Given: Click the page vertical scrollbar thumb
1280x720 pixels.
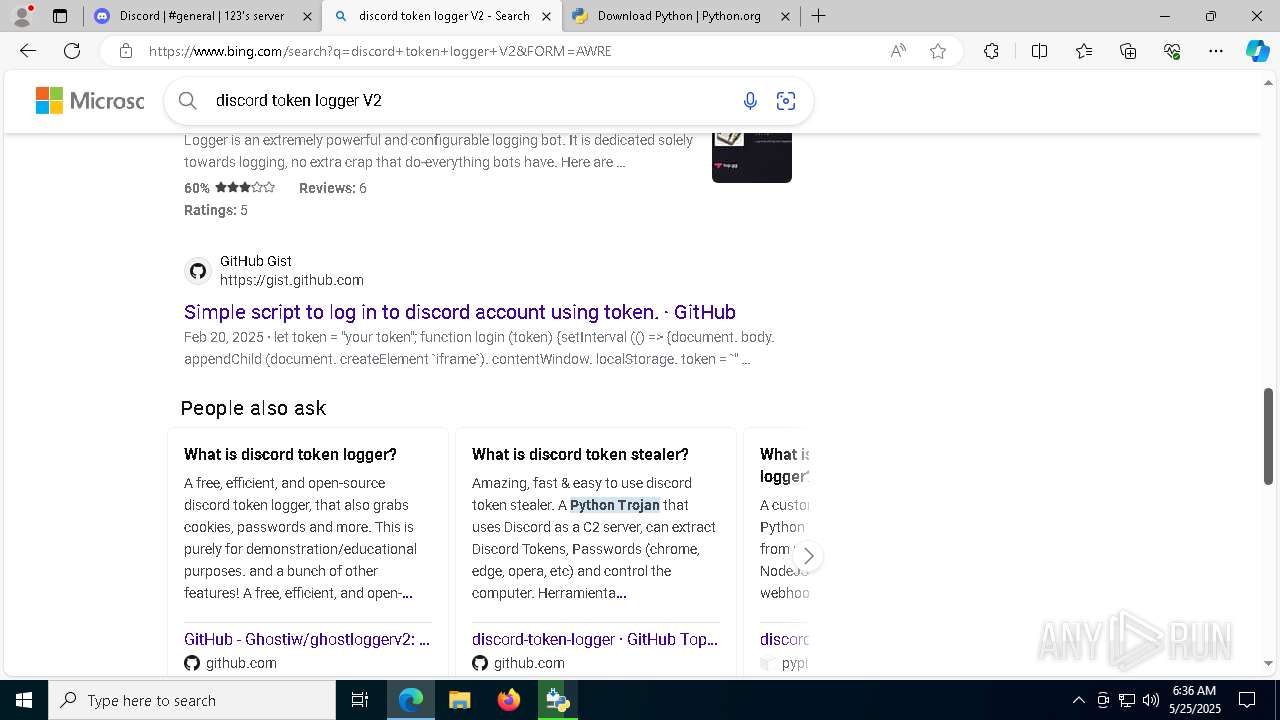Looking at the screenshot, I should (x=1268, y=437).
